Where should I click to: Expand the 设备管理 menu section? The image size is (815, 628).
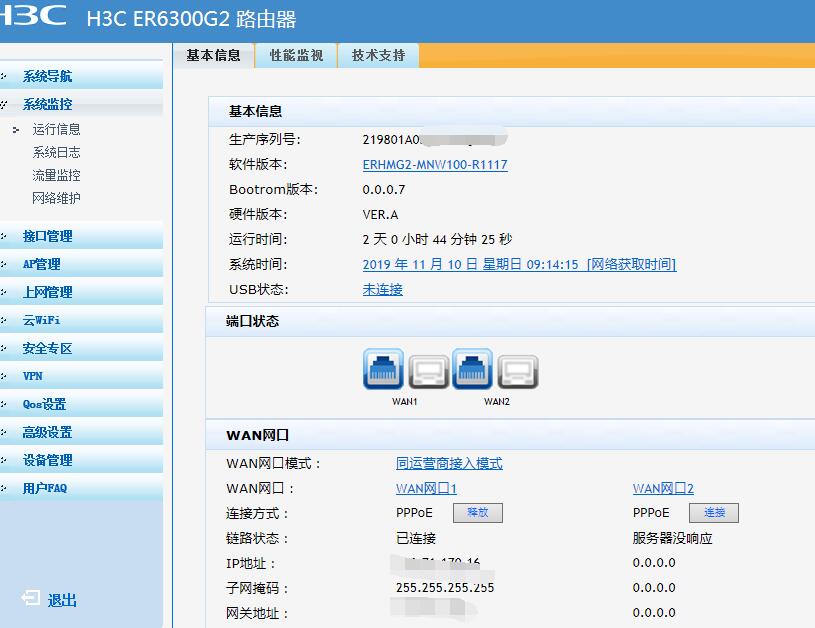click(x=81, y=460)
